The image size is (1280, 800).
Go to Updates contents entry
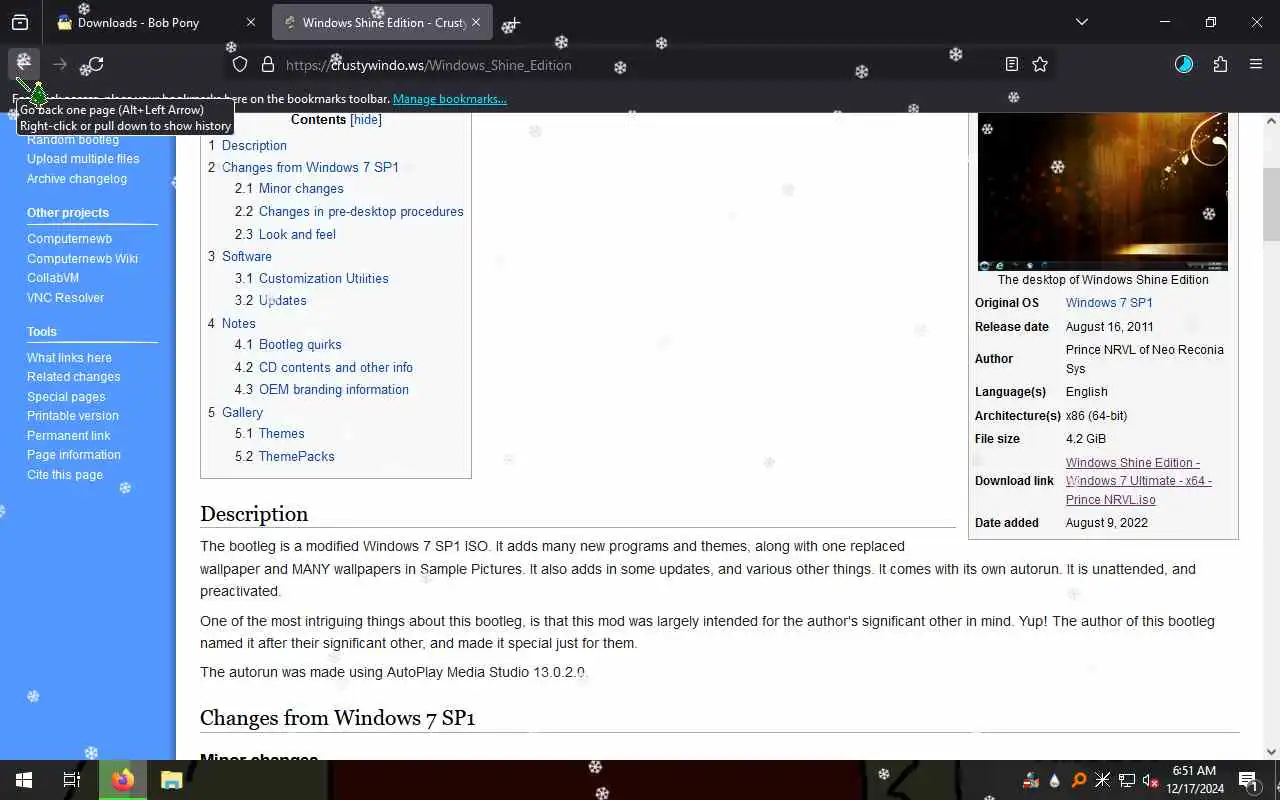(x=282, y=300)
